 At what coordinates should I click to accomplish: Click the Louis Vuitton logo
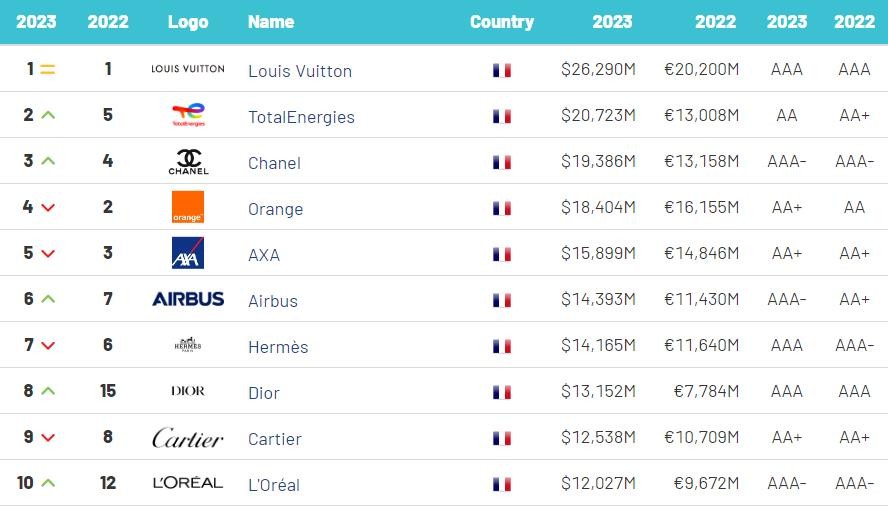tap(188, 69)
